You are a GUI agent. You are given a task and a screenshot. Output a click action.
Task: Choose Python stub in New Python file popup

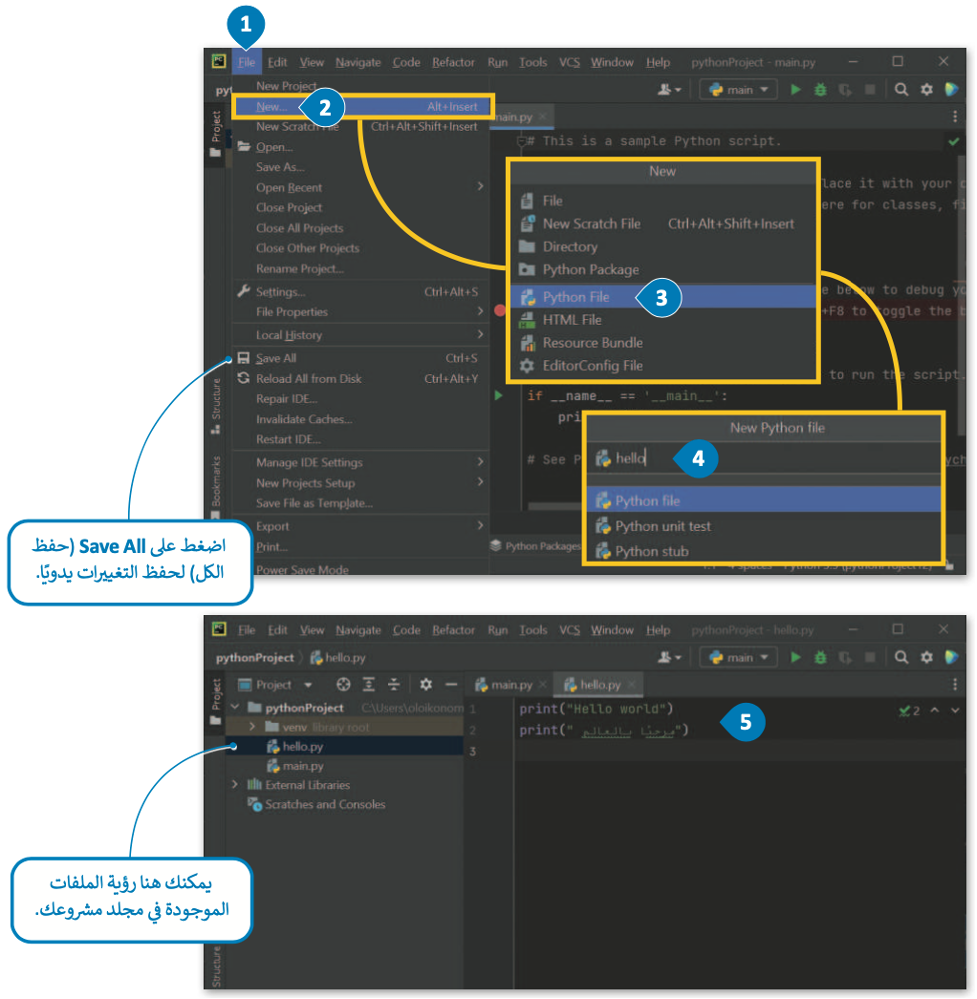pyautogui.click(x=764, y=552)
